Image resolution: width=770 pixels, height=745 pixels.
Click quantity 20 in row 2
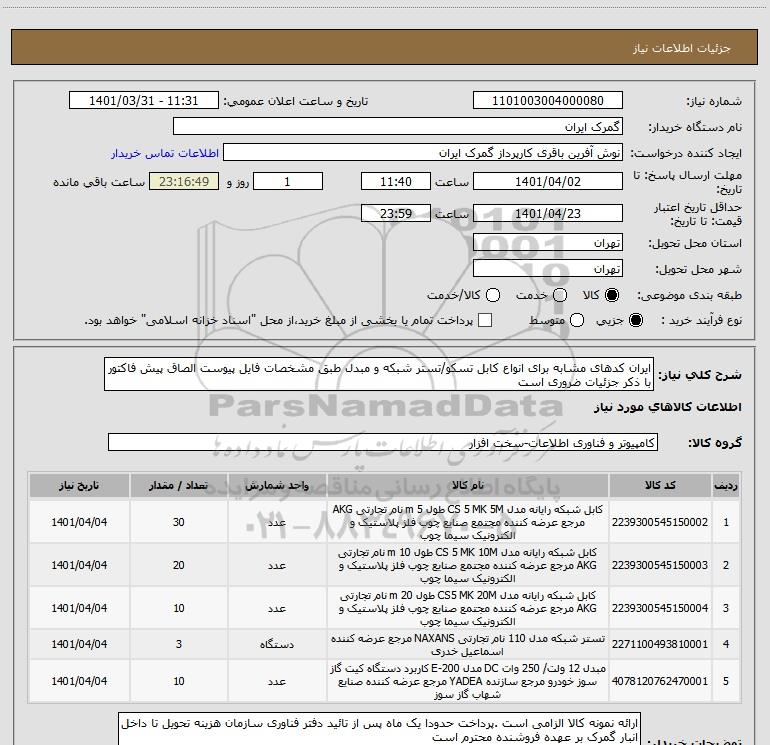tap(179, 565)
